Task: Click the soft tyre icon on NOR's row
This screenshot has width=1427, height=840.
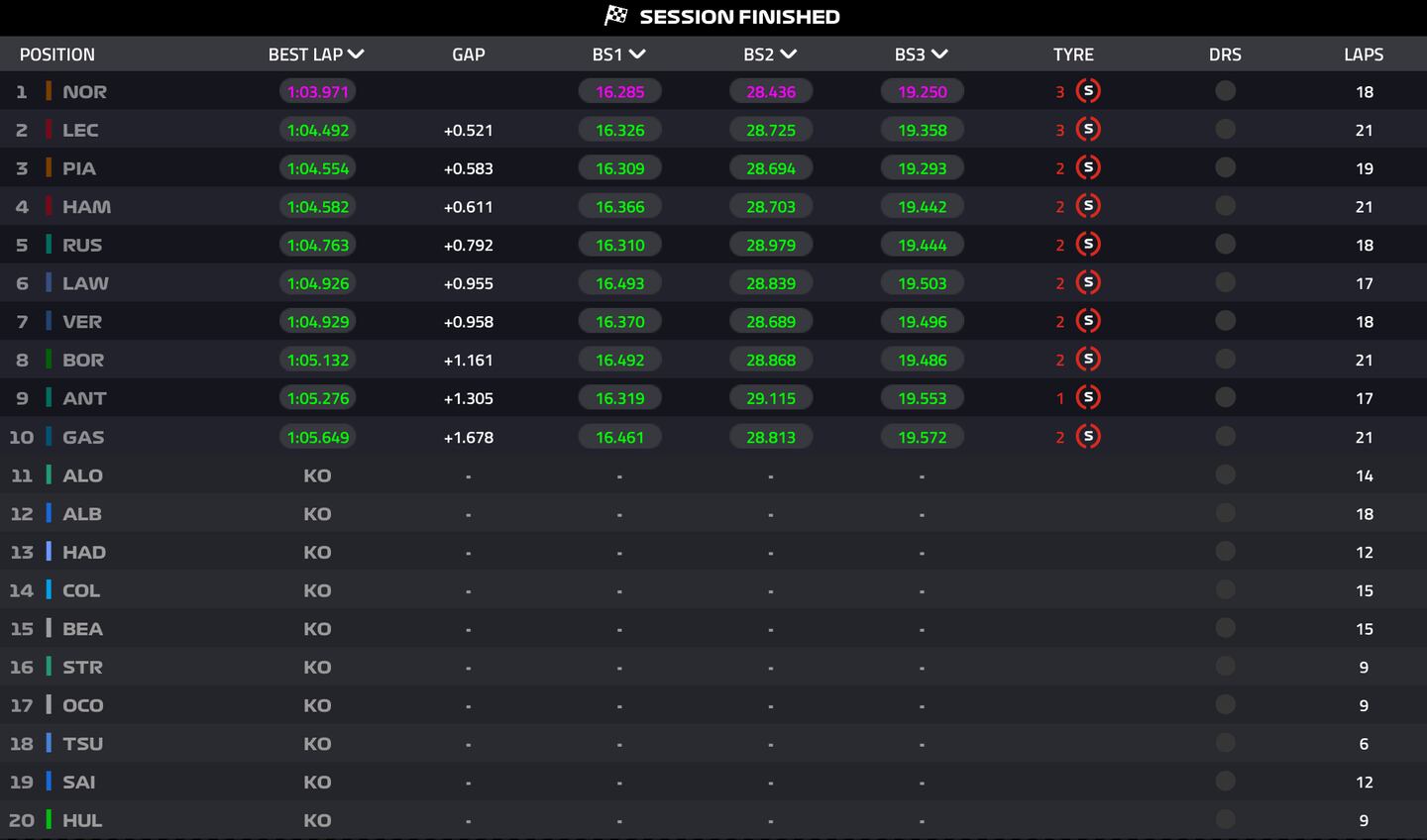Action: tap(1087, 90)
